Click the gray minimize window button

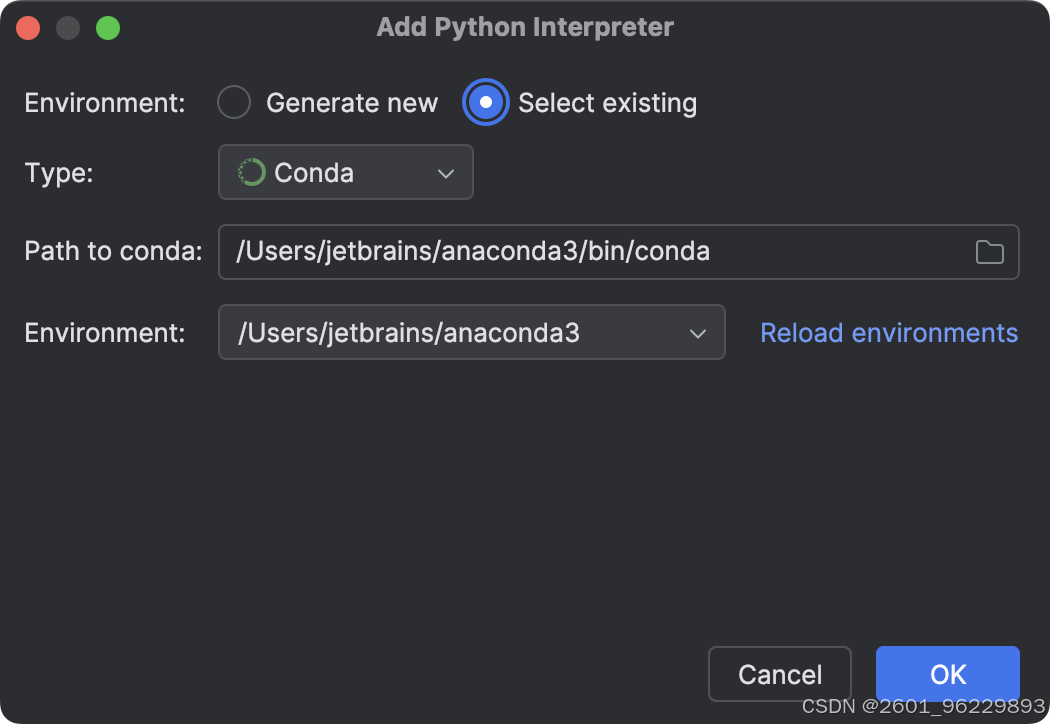[68, 28]
